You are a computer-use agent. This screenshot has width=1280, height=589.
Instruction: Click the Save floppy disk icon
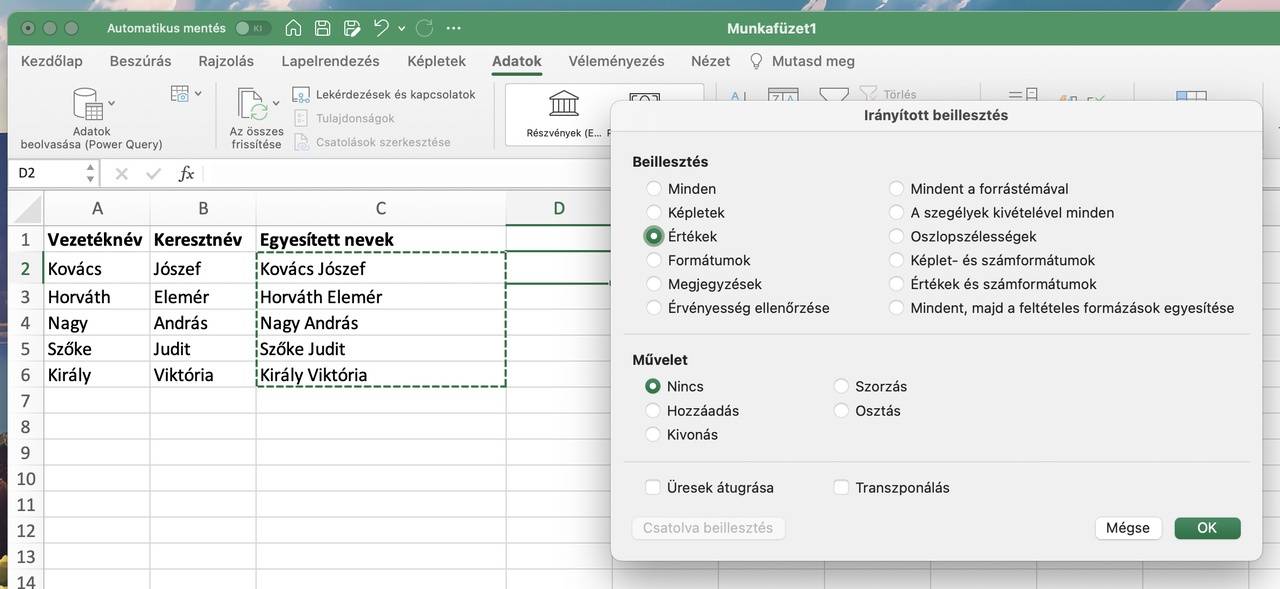click(x=322, y=28)
